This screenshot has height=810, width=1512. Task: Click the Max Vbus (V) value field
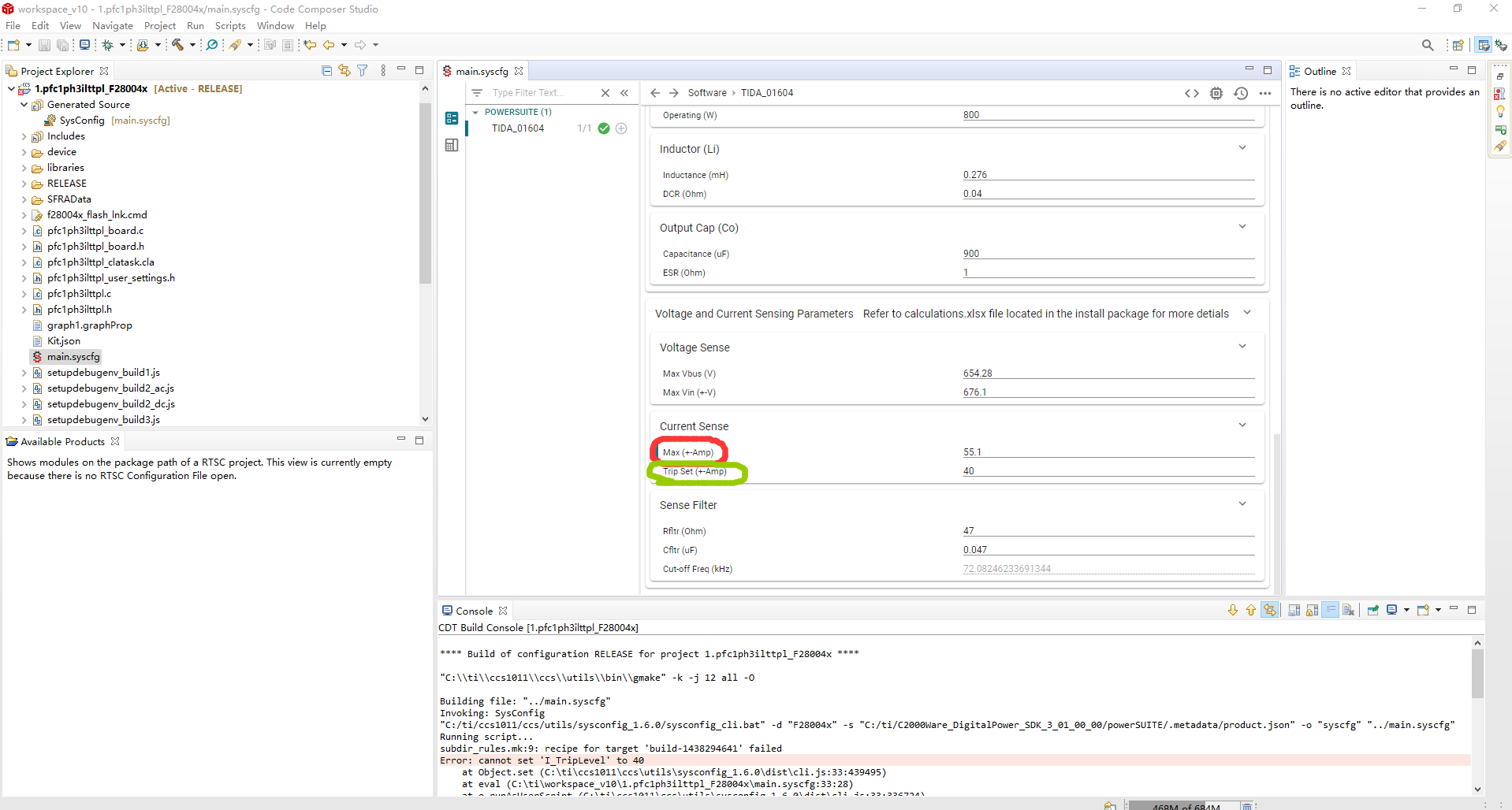tap(1108, 373)
